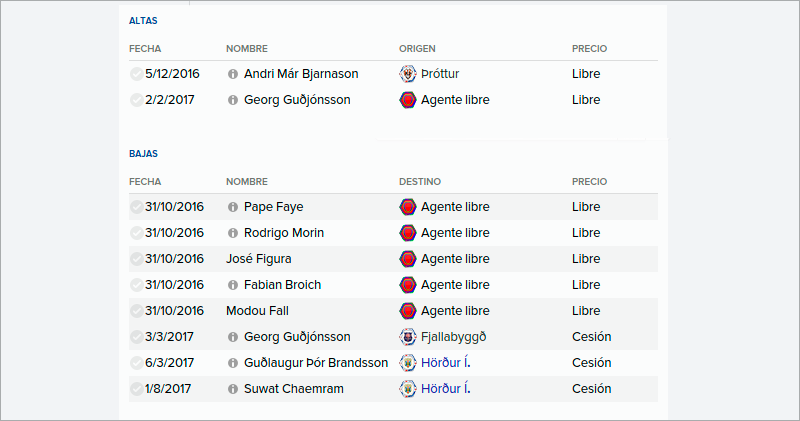Image resolution: width=800 pixels, height=421 pixels.
Task: Sort Bajas table by Destino column
Action: (420, 182)
